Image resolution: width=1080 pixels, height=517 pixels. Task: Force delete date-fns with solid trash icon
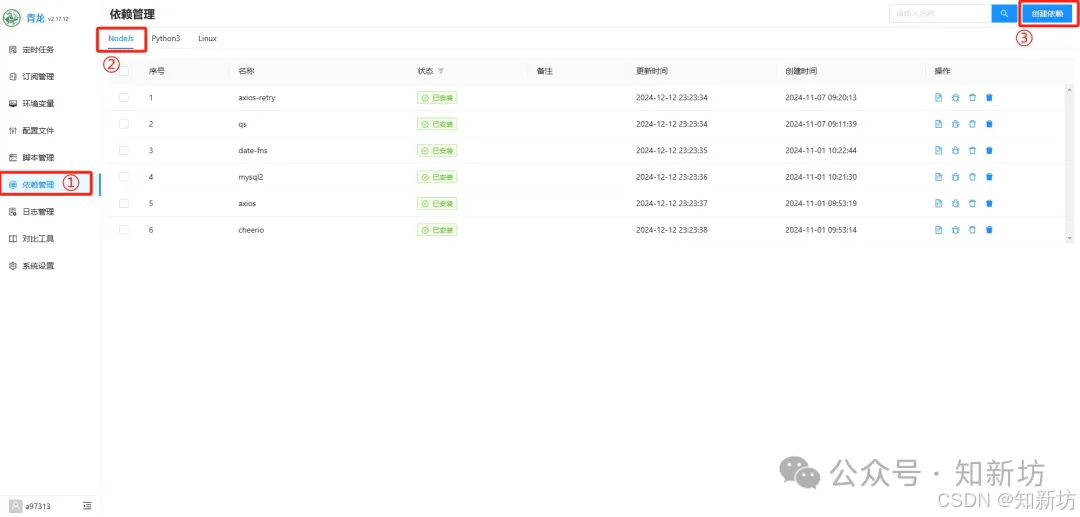(x=989, y=150)
